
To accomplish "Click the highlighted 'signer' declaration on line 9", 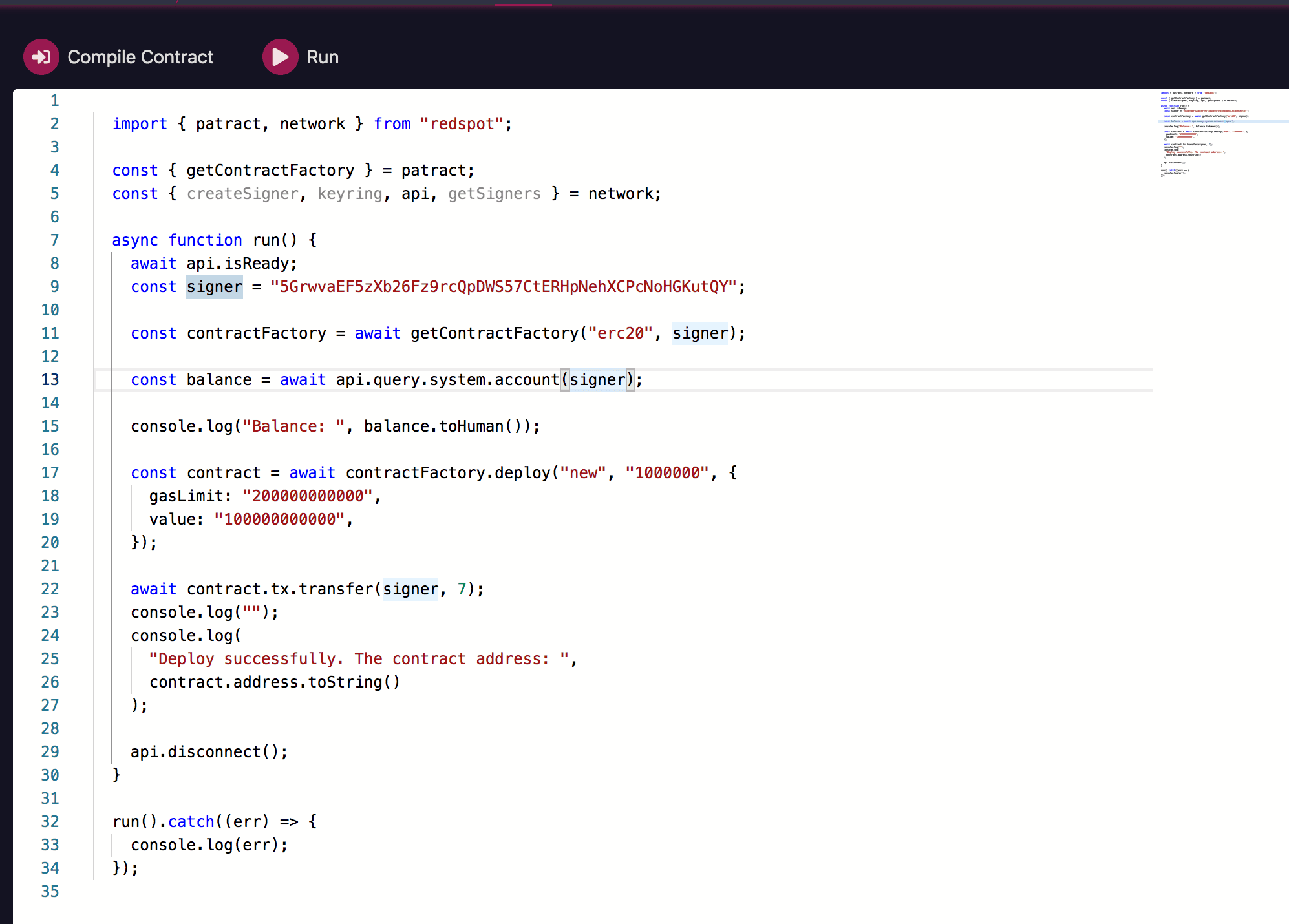I will pos(214,287).
